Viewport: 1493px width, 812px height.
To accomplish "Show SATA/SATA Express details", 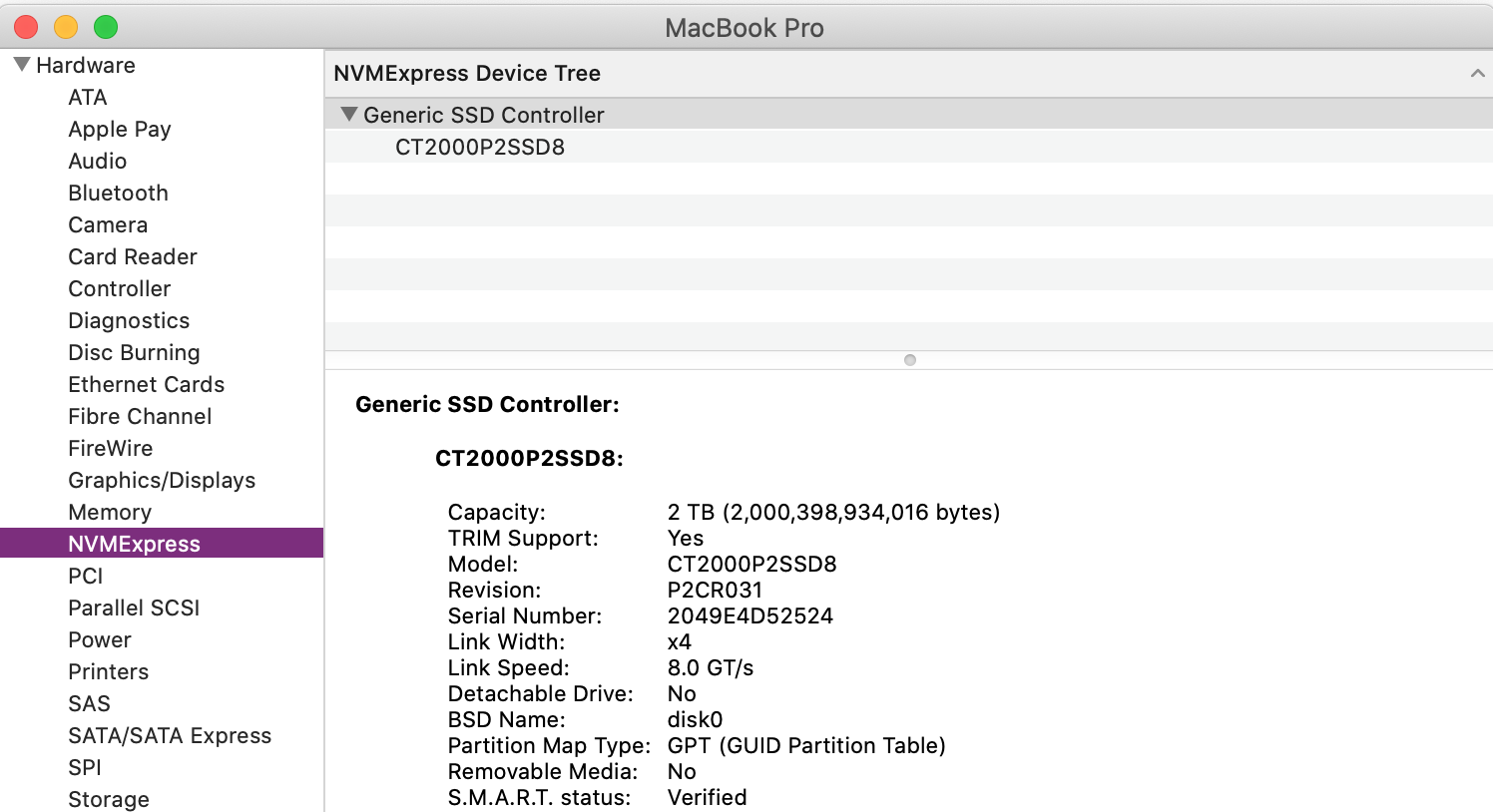I will pyautogui.click(x=169, y=735).
